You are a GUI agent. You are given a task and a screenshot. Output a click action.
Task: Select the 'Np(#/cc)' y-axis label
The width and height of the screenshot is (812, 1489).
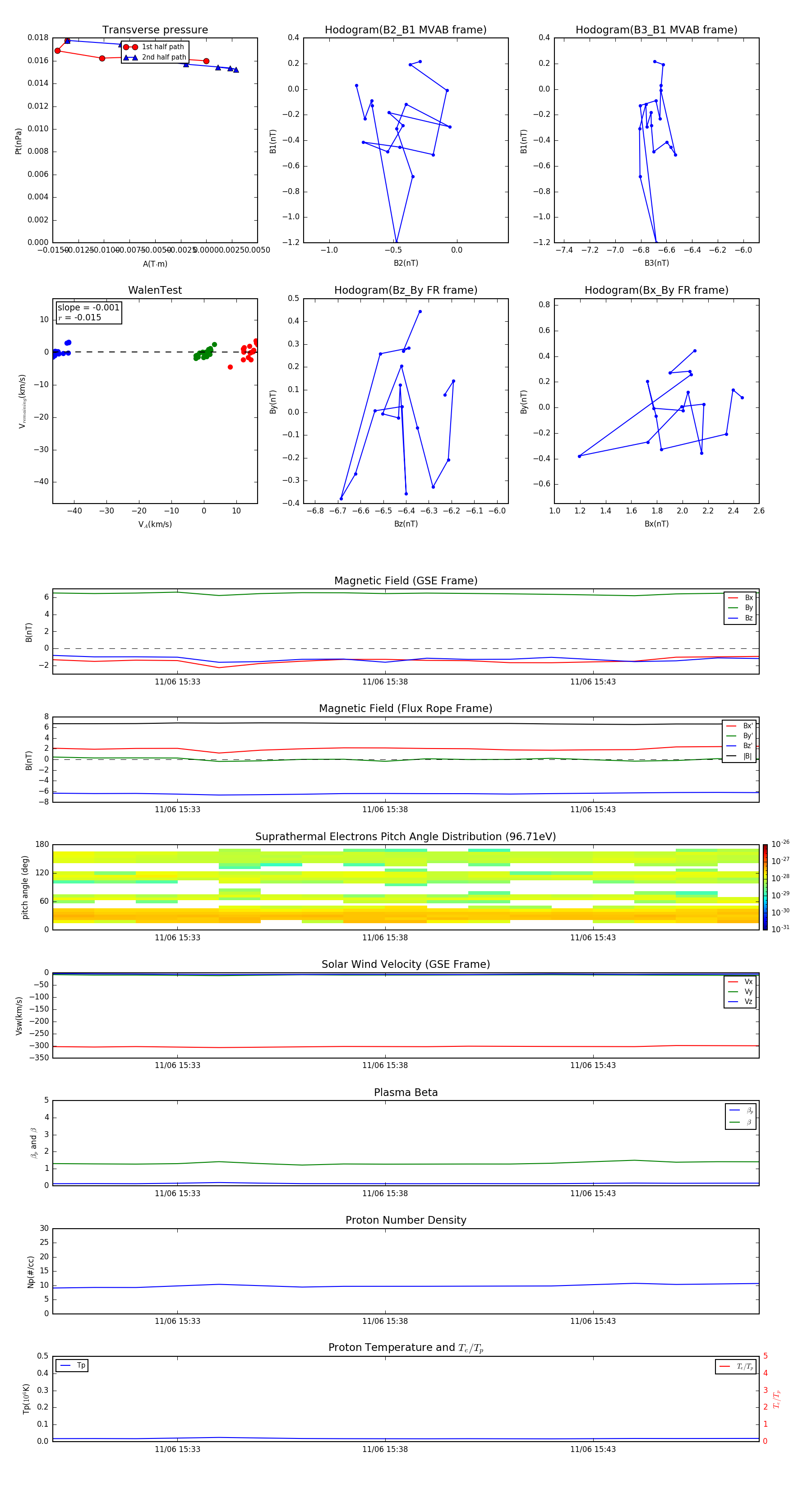(31, 1272)
